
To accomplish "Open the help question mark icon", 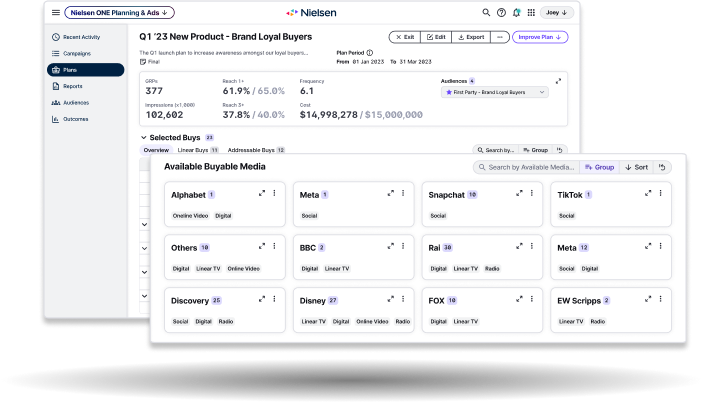I will click(501, 13).
